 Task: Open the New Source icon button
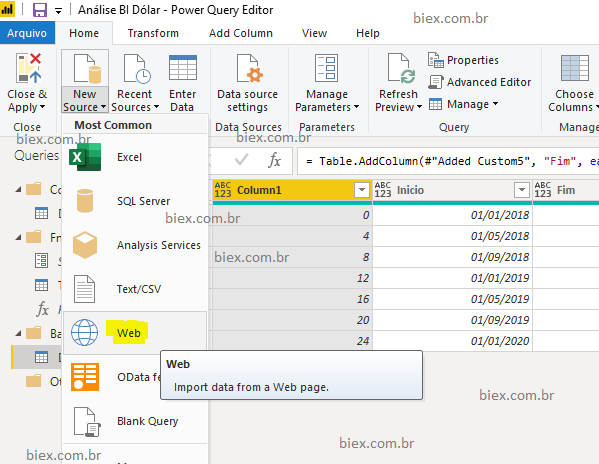87,69
